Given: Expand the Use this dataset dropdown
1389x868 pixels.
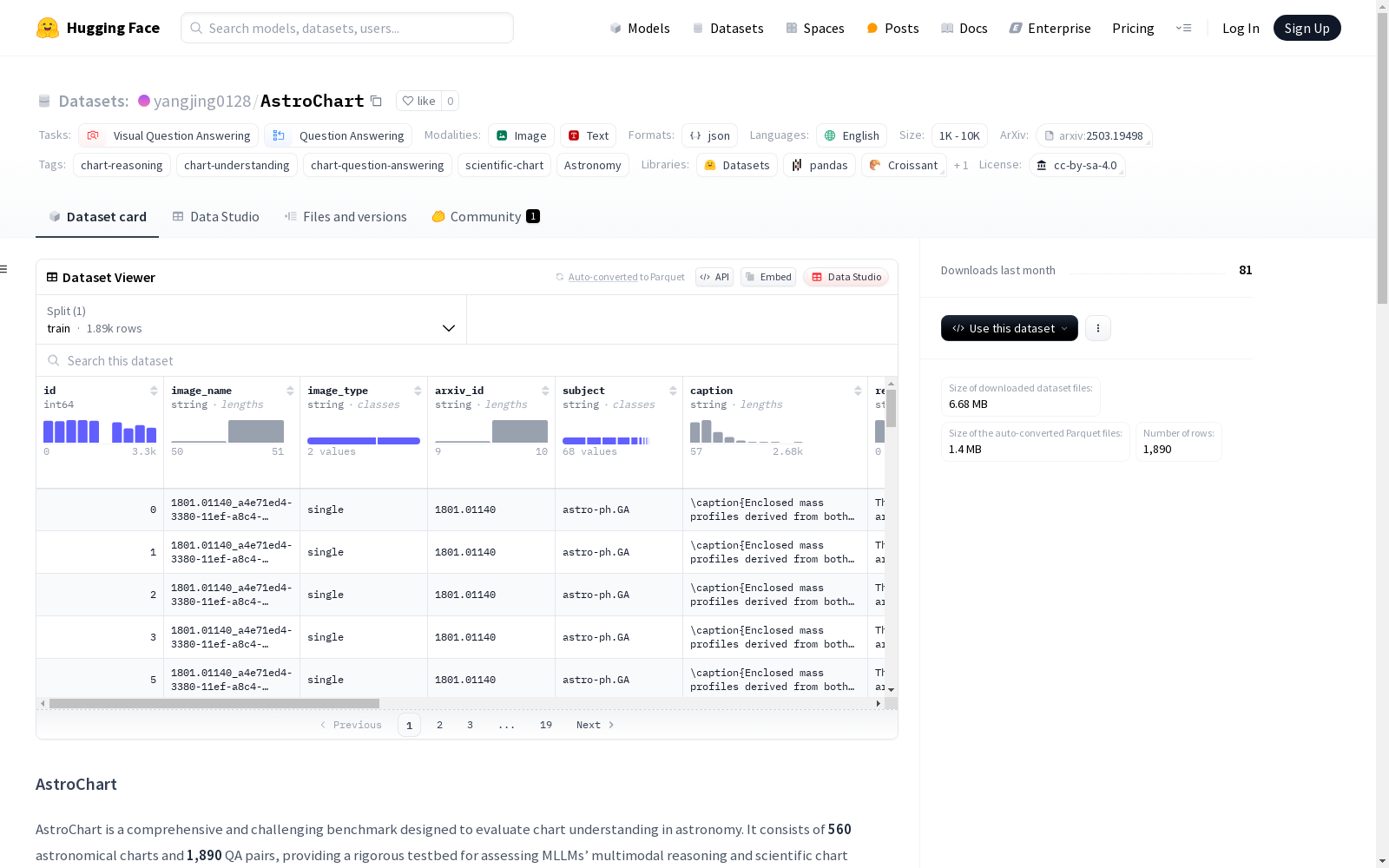Looking at the screenshot, I should (1010, 328).
